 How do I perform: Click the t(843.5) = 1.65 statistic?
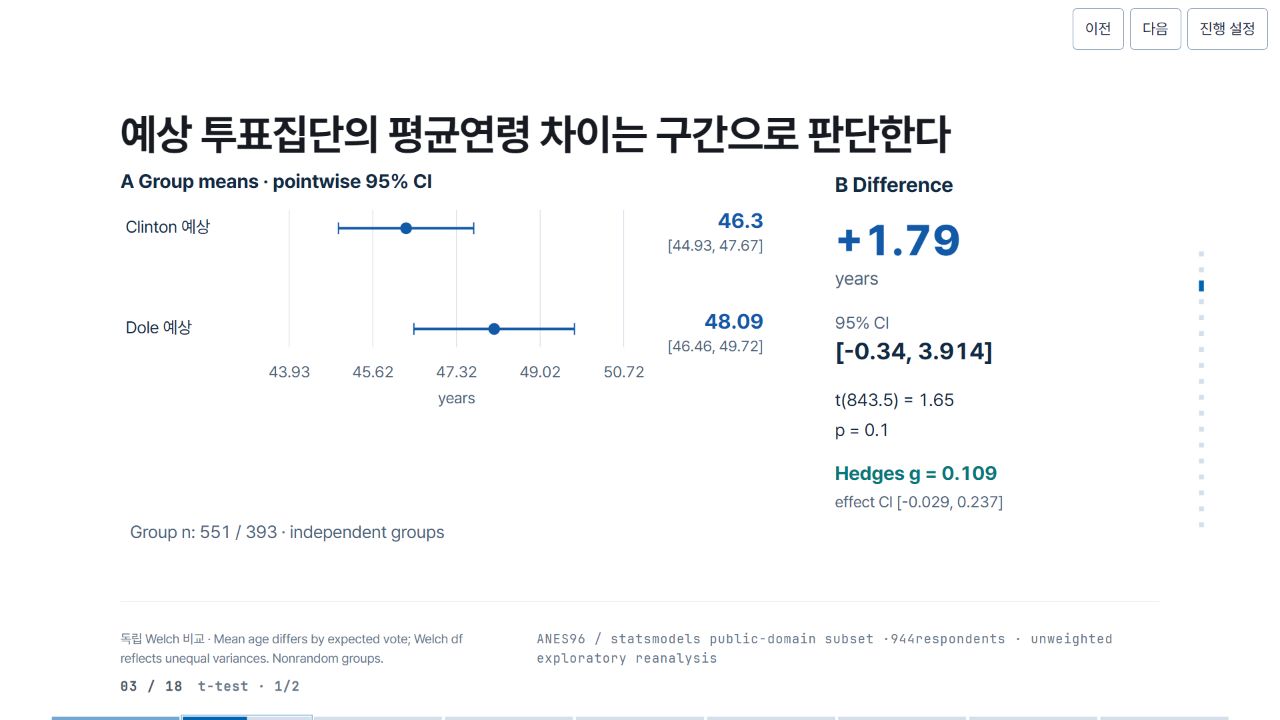tap(894, 400)
